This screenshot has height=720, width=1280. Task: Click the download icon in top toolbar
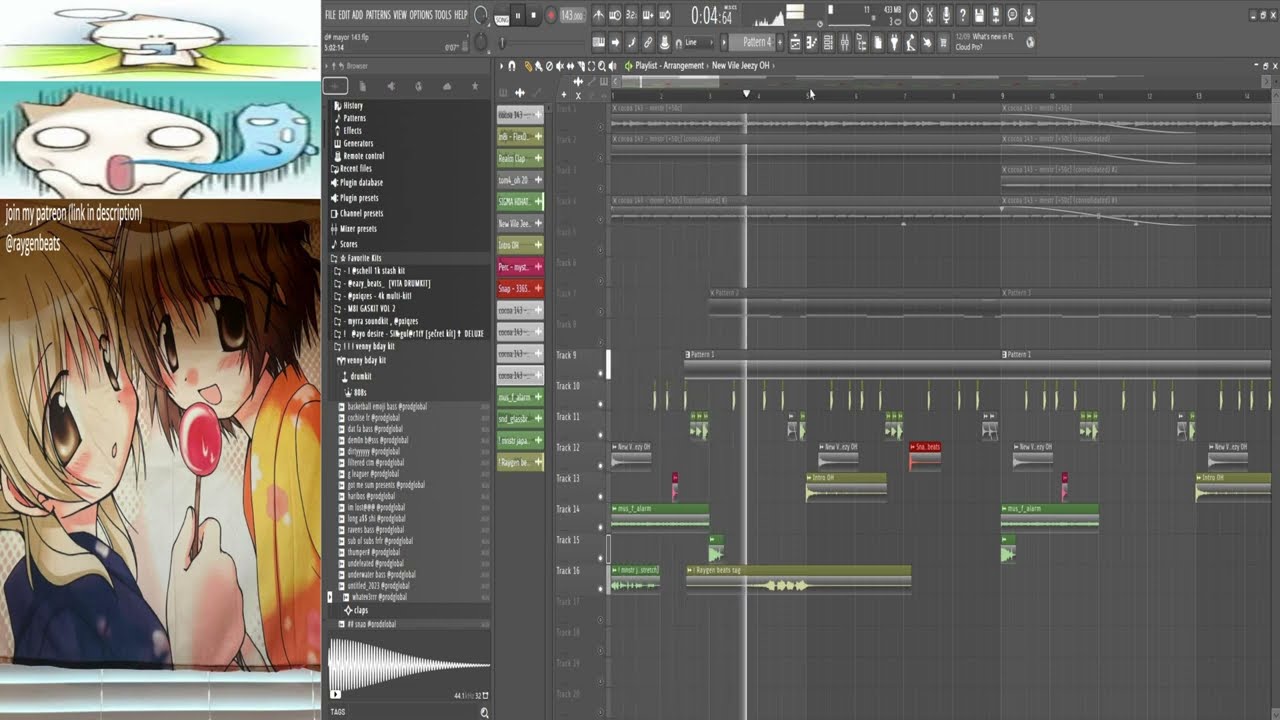(1028, 15)
